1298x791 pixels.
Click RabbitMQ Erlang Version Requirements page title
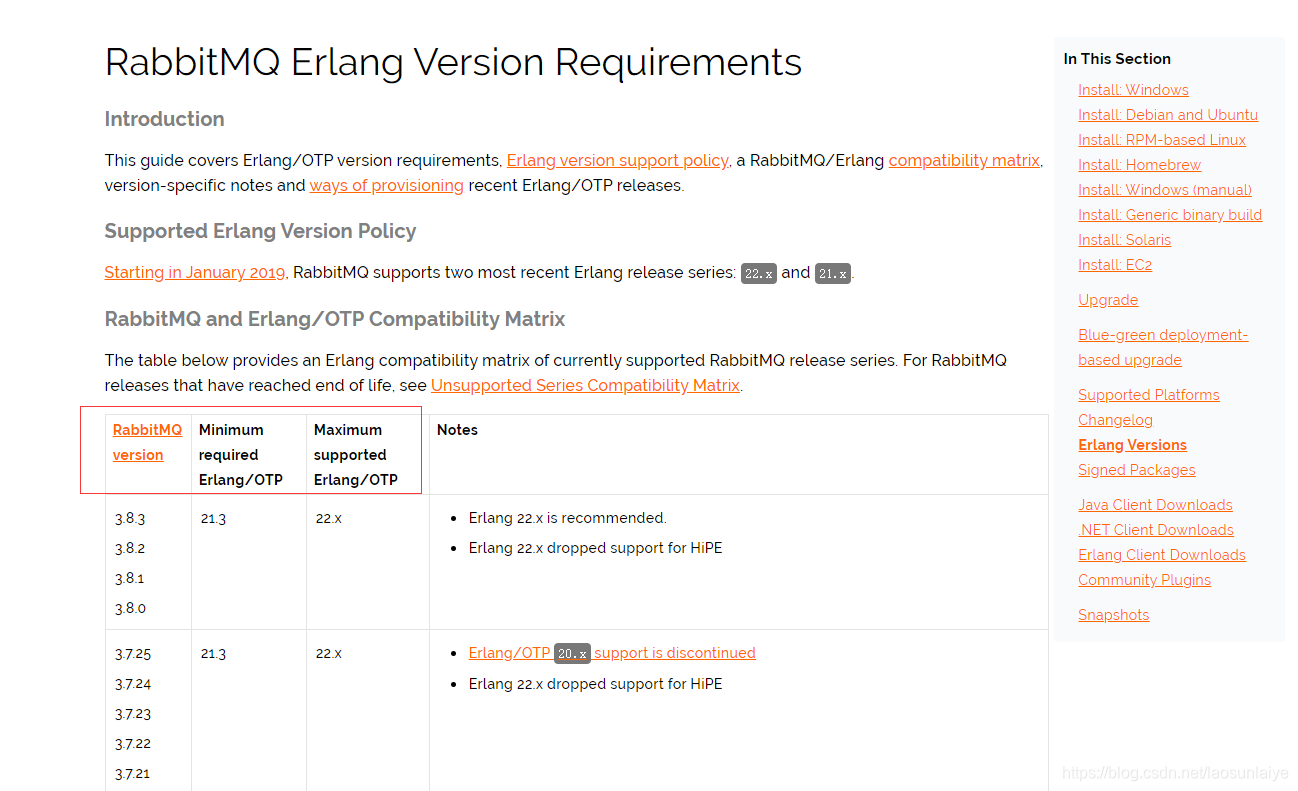point(453,62)
